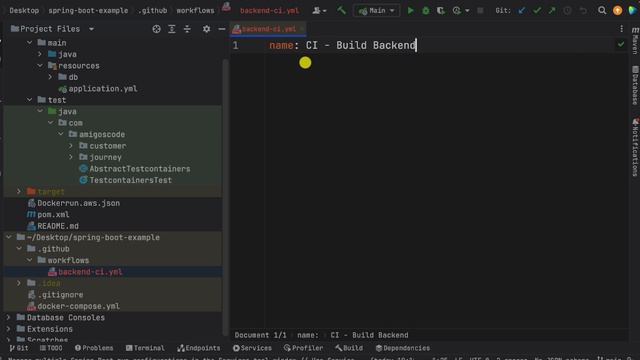Screen dimensions: 640x360
Task: Open the Terminal tool window
Action: point(145,348)
